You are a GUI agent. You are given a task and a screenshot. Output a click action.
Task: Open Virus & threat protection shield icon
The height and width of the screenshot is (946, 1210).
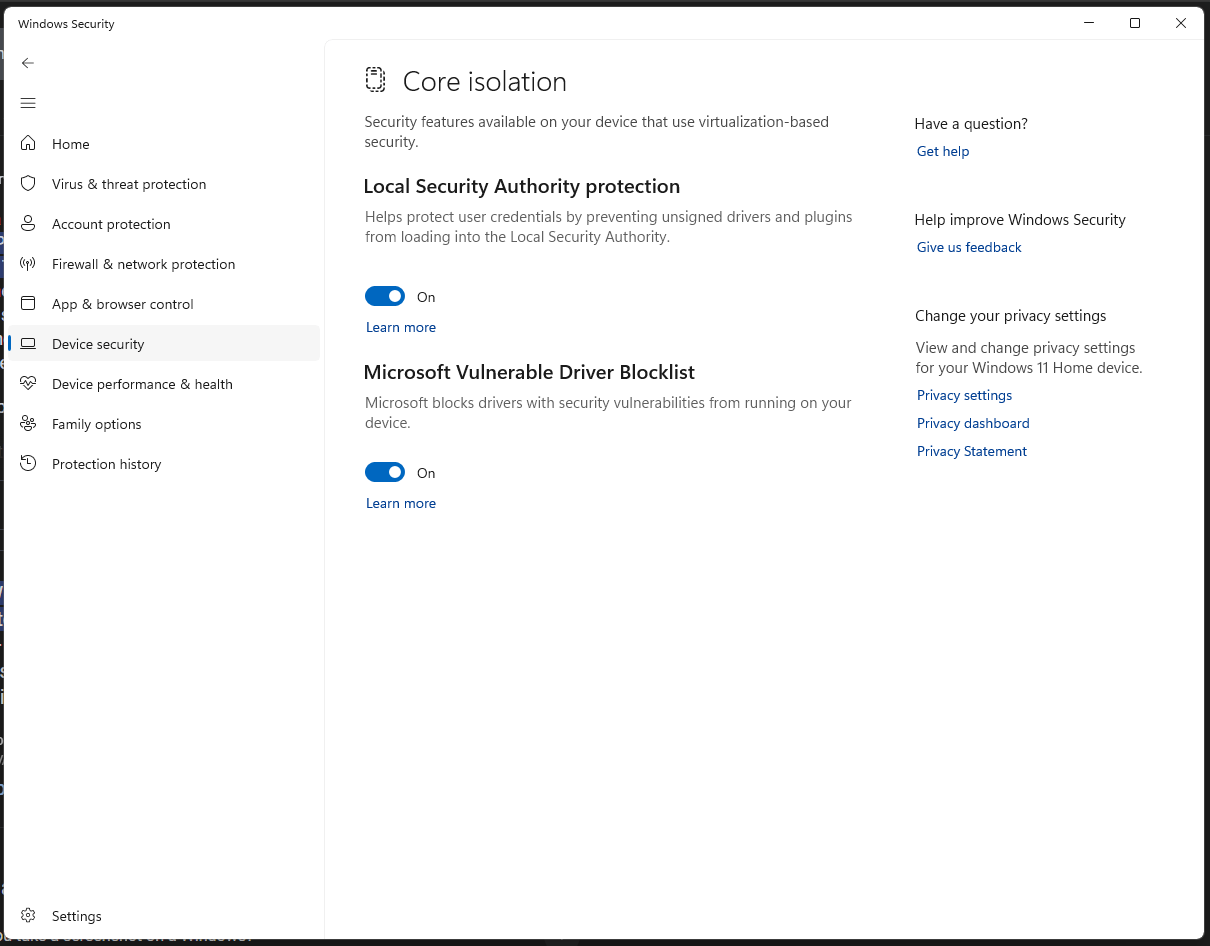(x=29, y=183)
